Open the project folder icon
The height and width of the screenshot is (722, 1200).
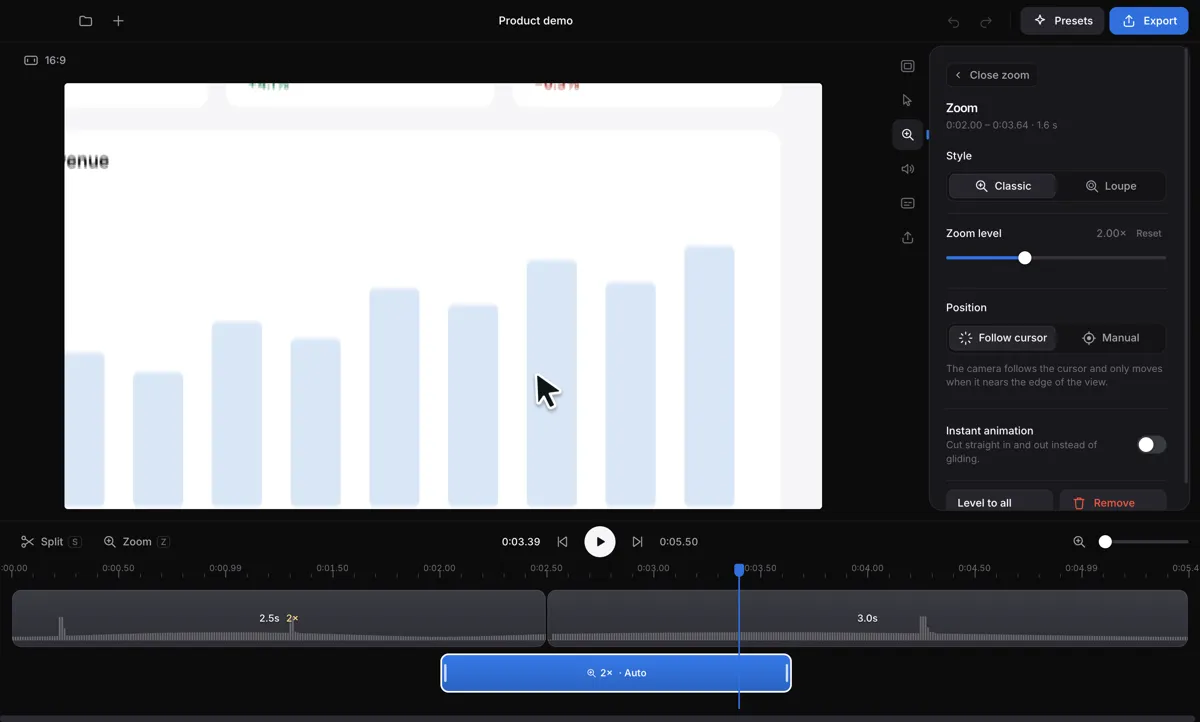86,21
